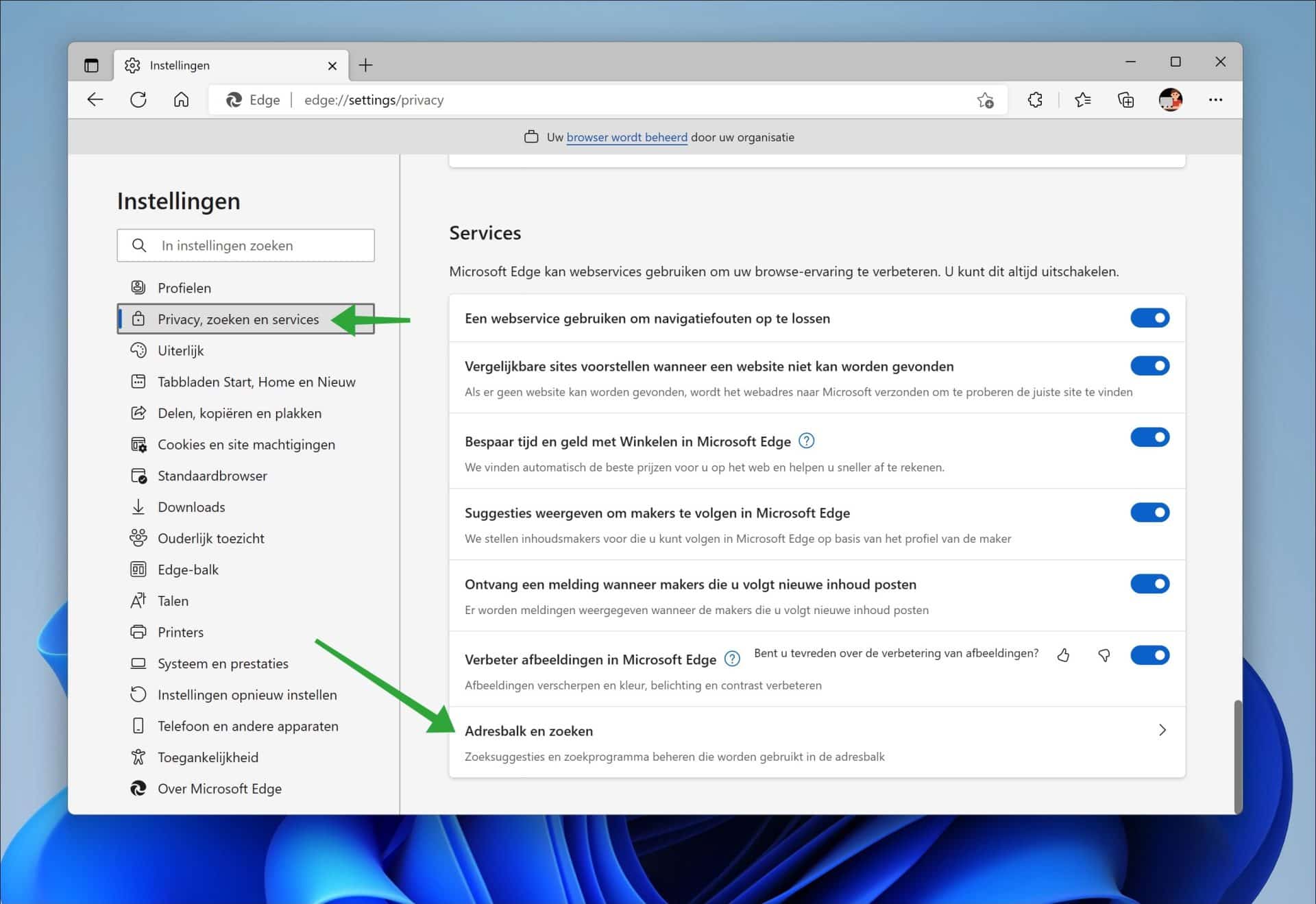Expand 'Adresbalk en zoeken' via its chevron
The height and width of the screenshot is (904, 1316).
coord(1162,730)
